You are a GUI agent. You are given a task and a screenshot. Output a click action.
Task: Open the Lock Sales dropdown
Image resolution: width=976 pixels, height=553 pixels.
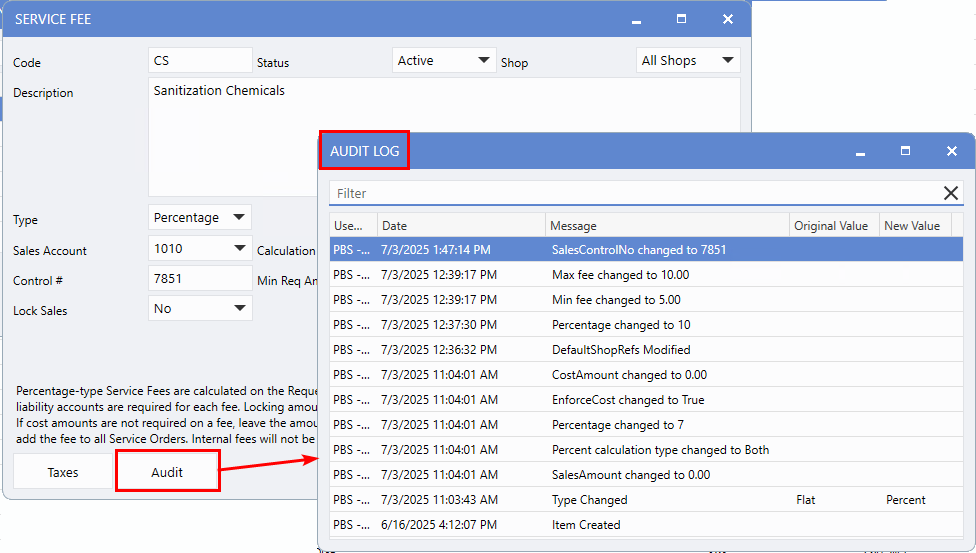coord(200,309)
